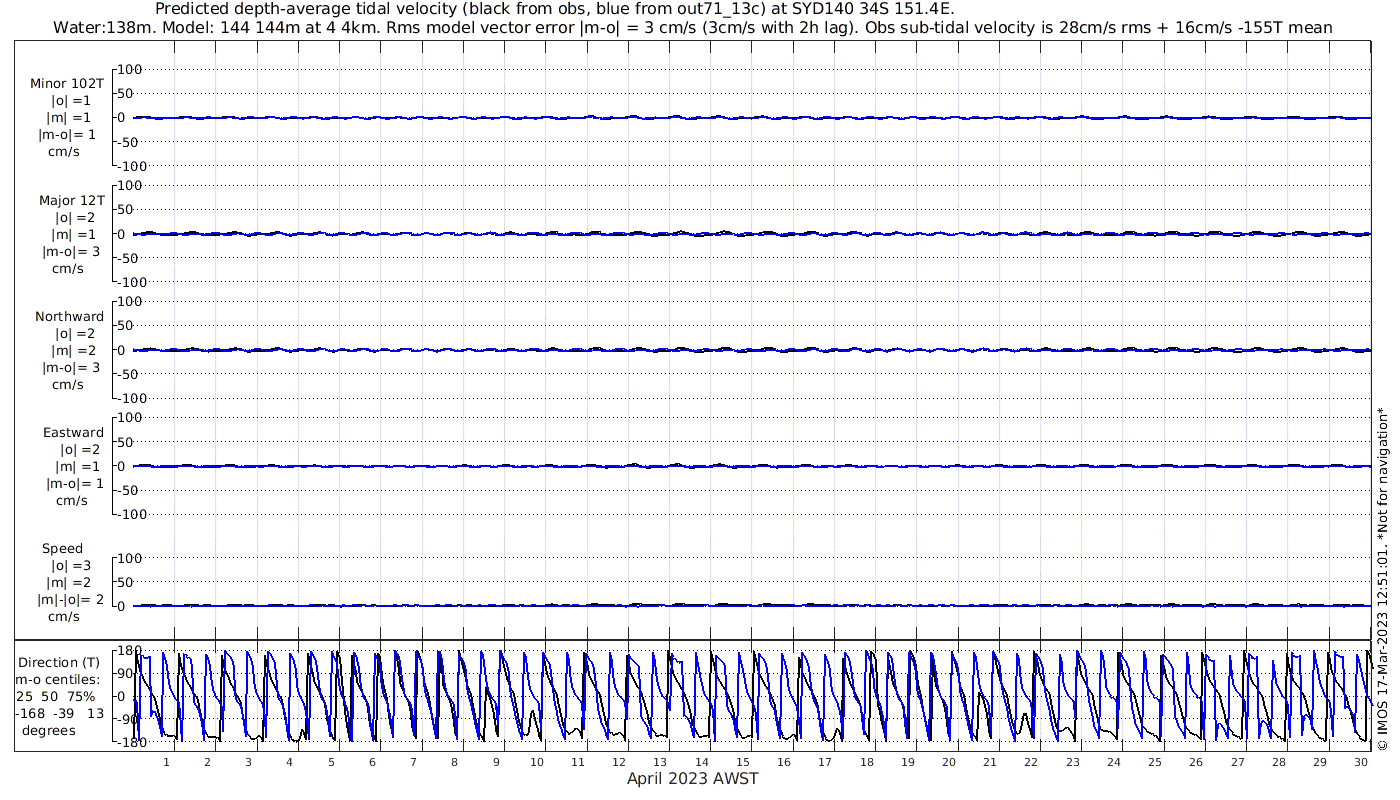Select the 'Minor 102T' panel label
1400x800 pixels.
point(67,84)
